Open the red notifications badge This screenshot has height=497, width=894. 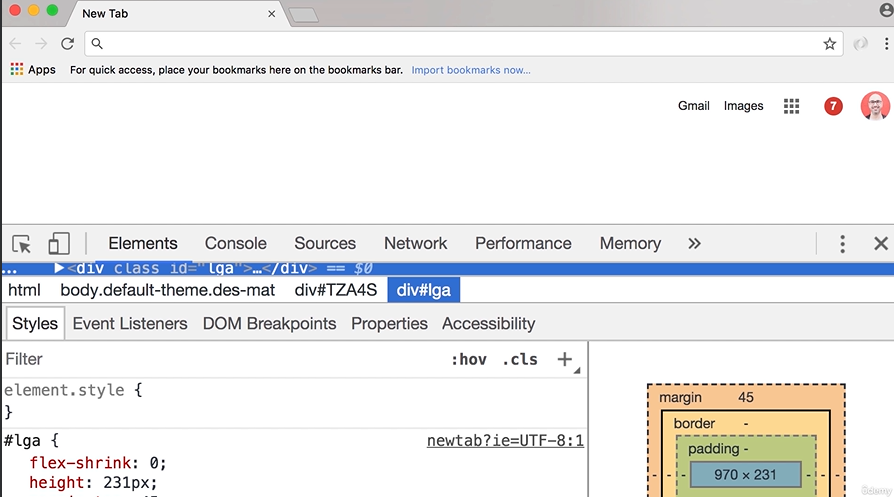(x=833, y=106)
